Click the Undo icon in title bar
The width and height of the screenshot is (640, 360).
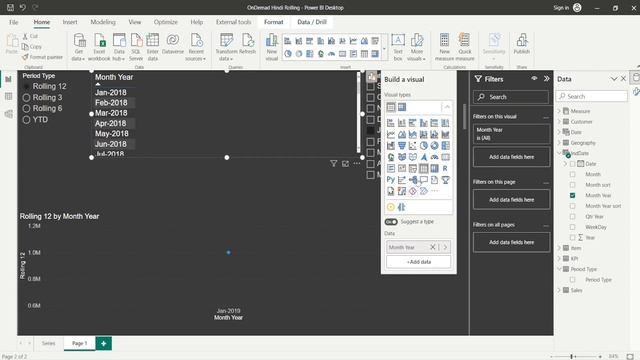[x=22, y=7]
